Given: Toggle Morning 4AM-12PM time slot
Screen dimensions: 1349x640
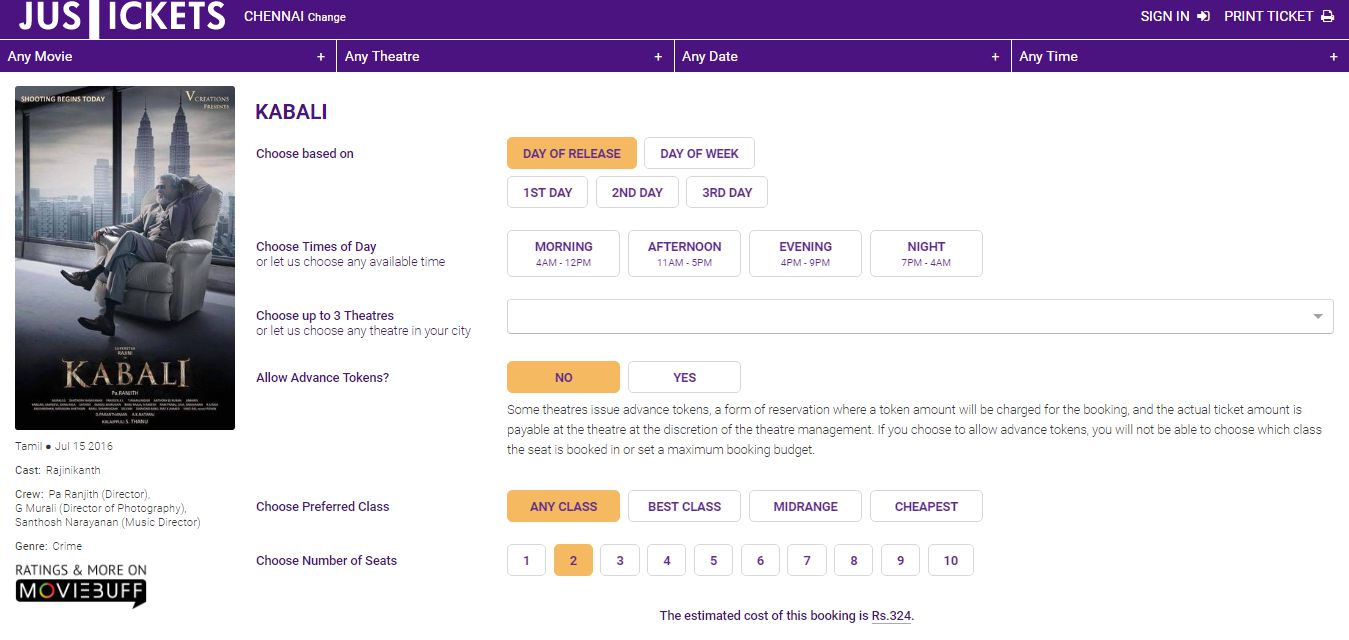Looking at the screenshot, I should (563, 253).
